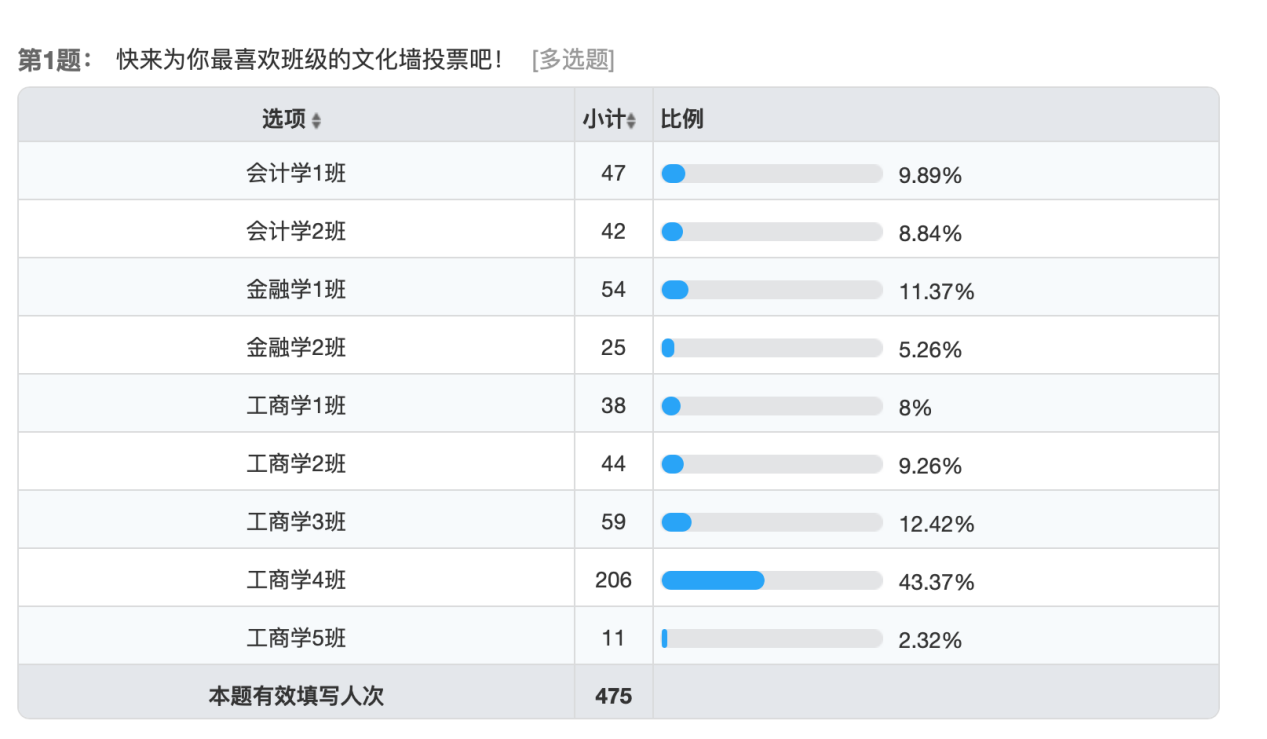The width and height of the screenshot is (1267, 739).
Task: Click the 比例 column header
Action: coord(681,119)
